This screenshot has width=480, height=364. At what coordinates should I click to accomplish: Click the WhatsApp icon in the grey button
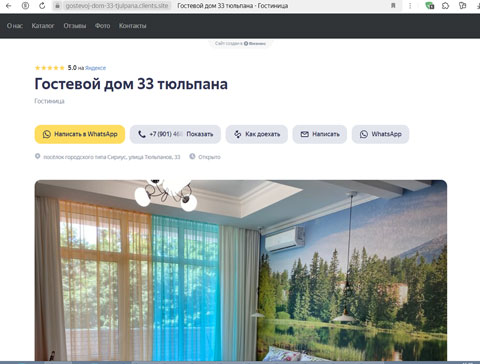(x=364, y=134)
